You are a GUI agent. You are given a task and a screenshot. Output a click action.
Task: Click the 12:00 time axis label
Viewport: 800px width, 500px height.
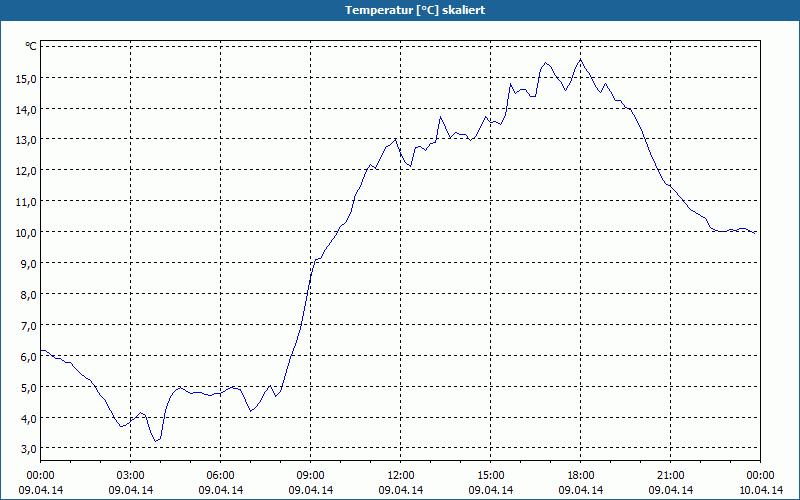pos(401,476)
